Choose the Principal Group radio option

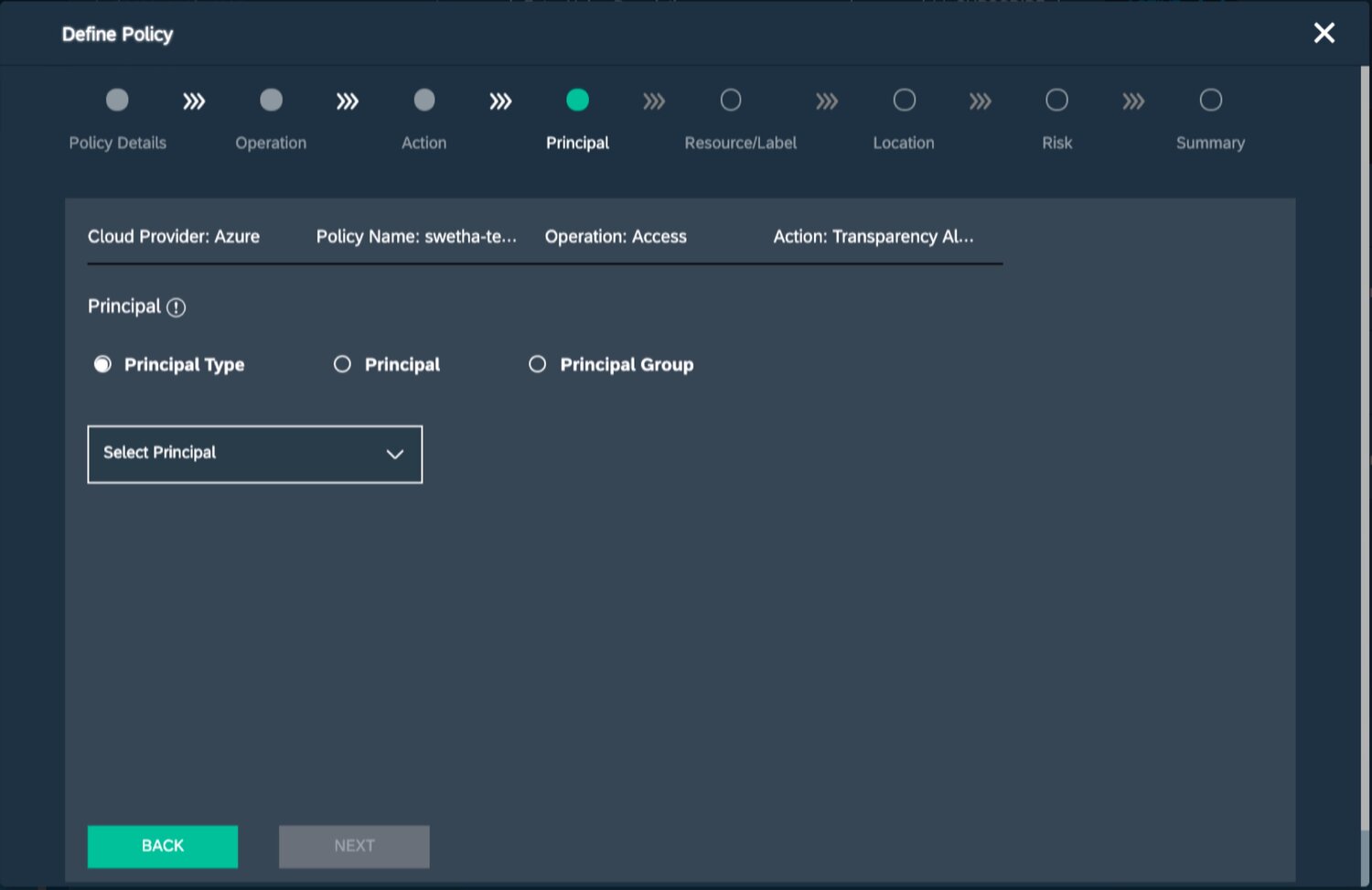(x=538, y=365)
